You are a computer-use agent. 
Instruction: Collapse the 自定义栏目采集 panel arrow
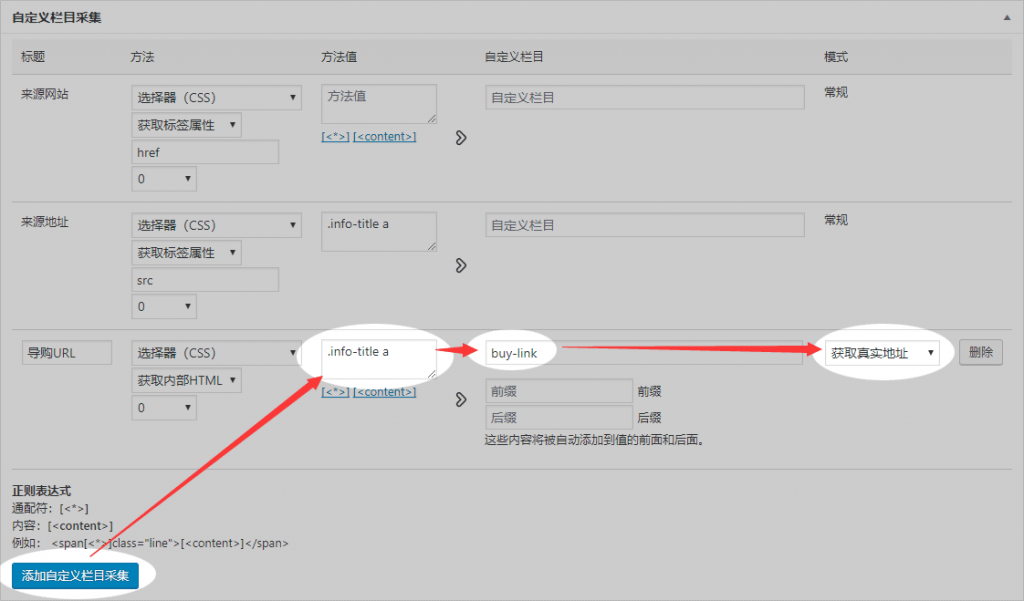[1005, 19]
